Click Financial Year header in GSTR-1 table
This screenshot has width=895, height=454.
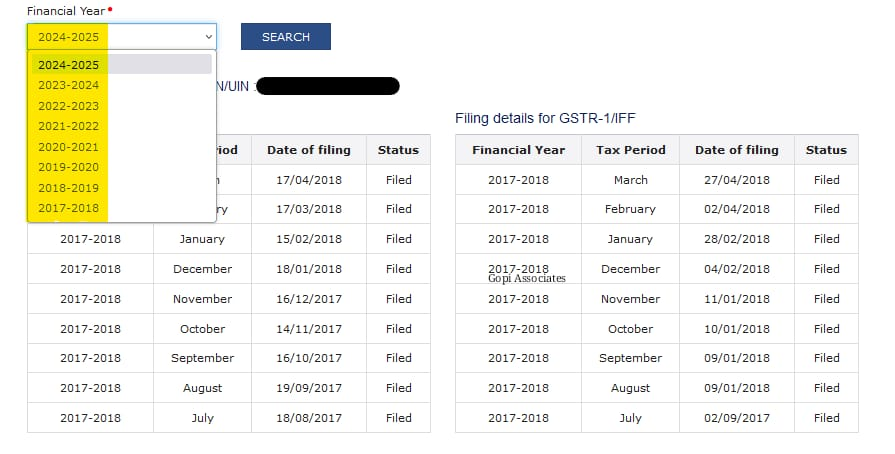coord(518,150)
